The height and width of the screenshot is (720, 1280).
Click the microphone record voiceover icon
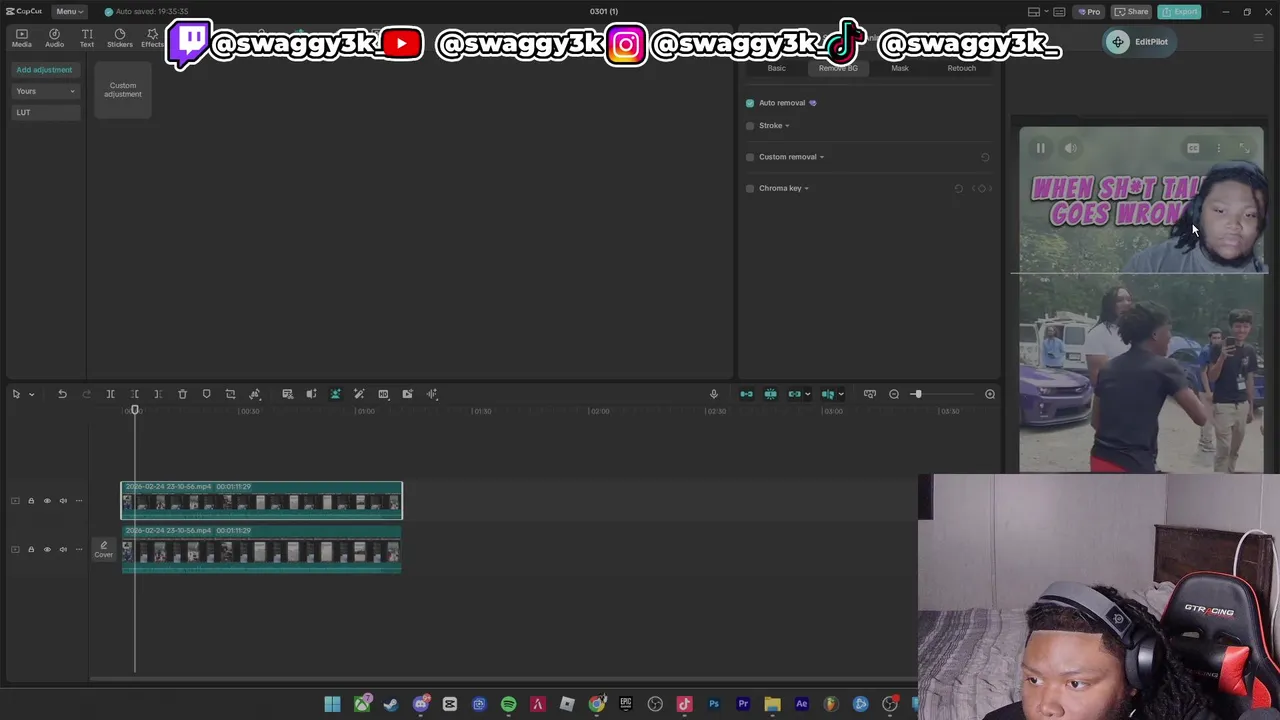click(x=714, y=394)
